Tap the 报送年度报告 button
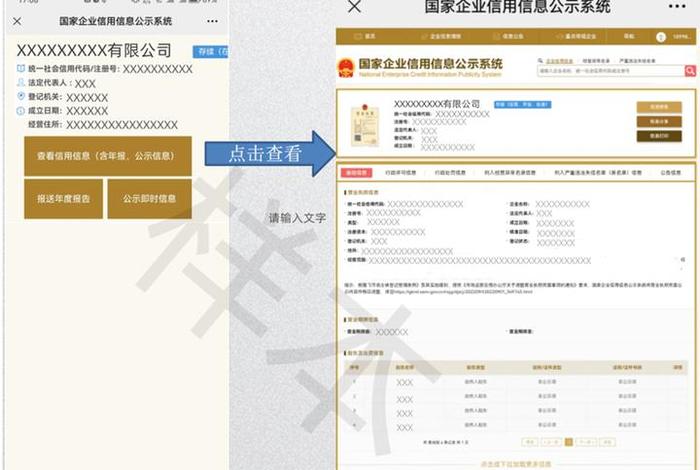Viewport: 700px width, 470px height. [63, 199]
